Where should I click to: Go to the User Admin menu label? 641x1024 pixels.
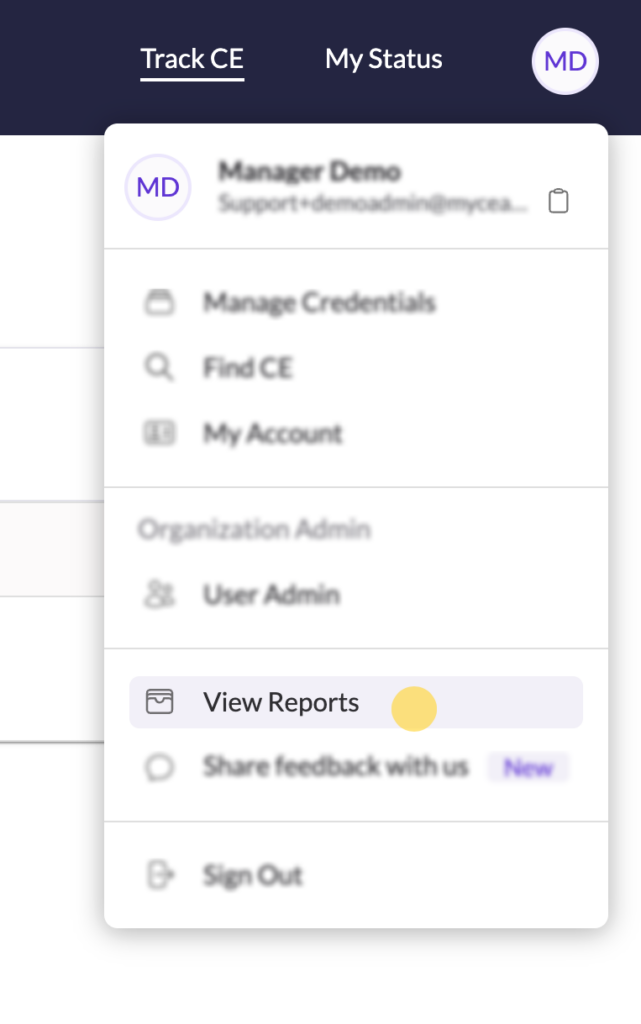pos(271,595)
